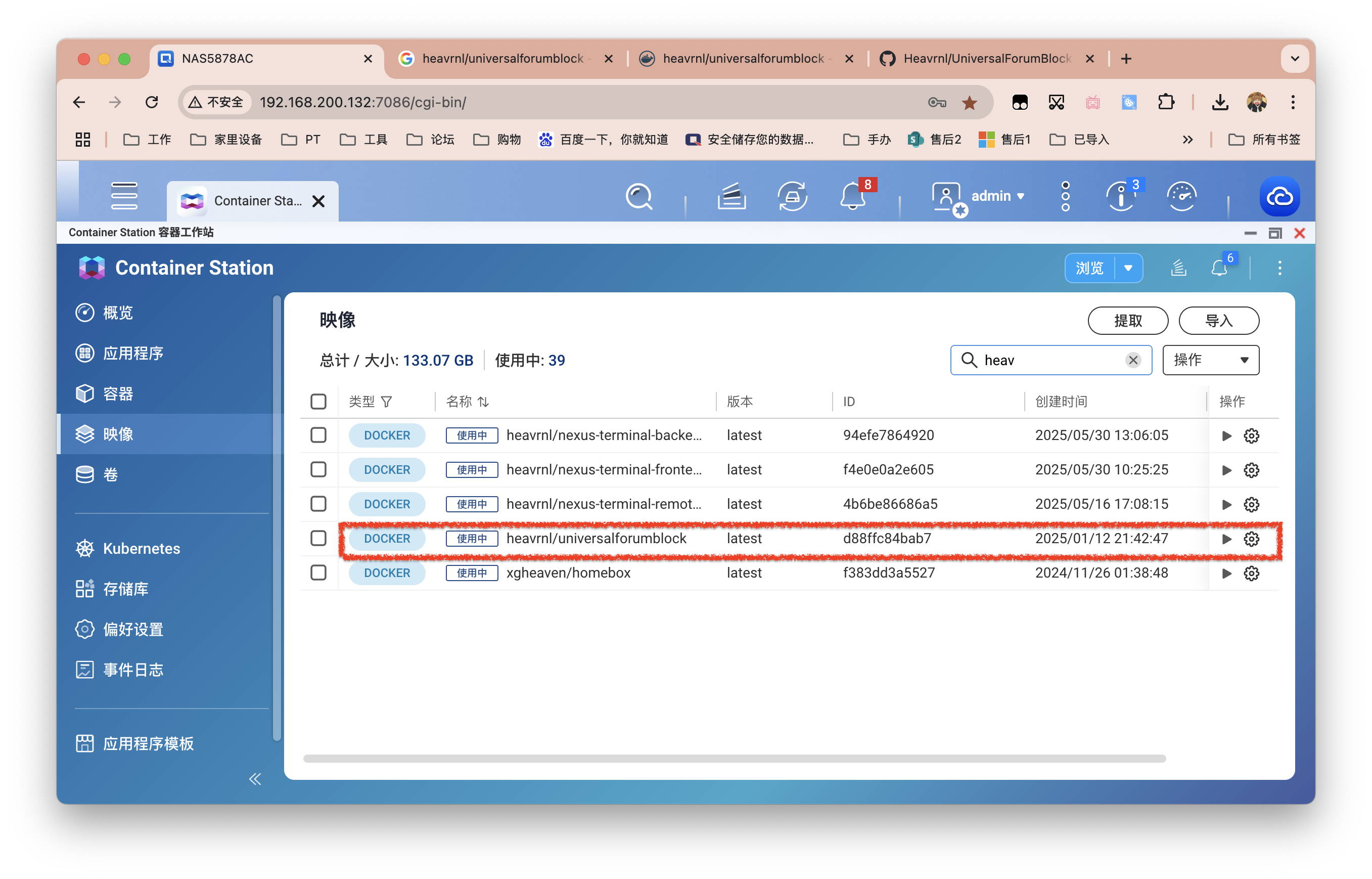Open settings gear for heavrnl/universalforumblock
The height and width of the screenshot is (879, 1372).
pos(1252,539)
